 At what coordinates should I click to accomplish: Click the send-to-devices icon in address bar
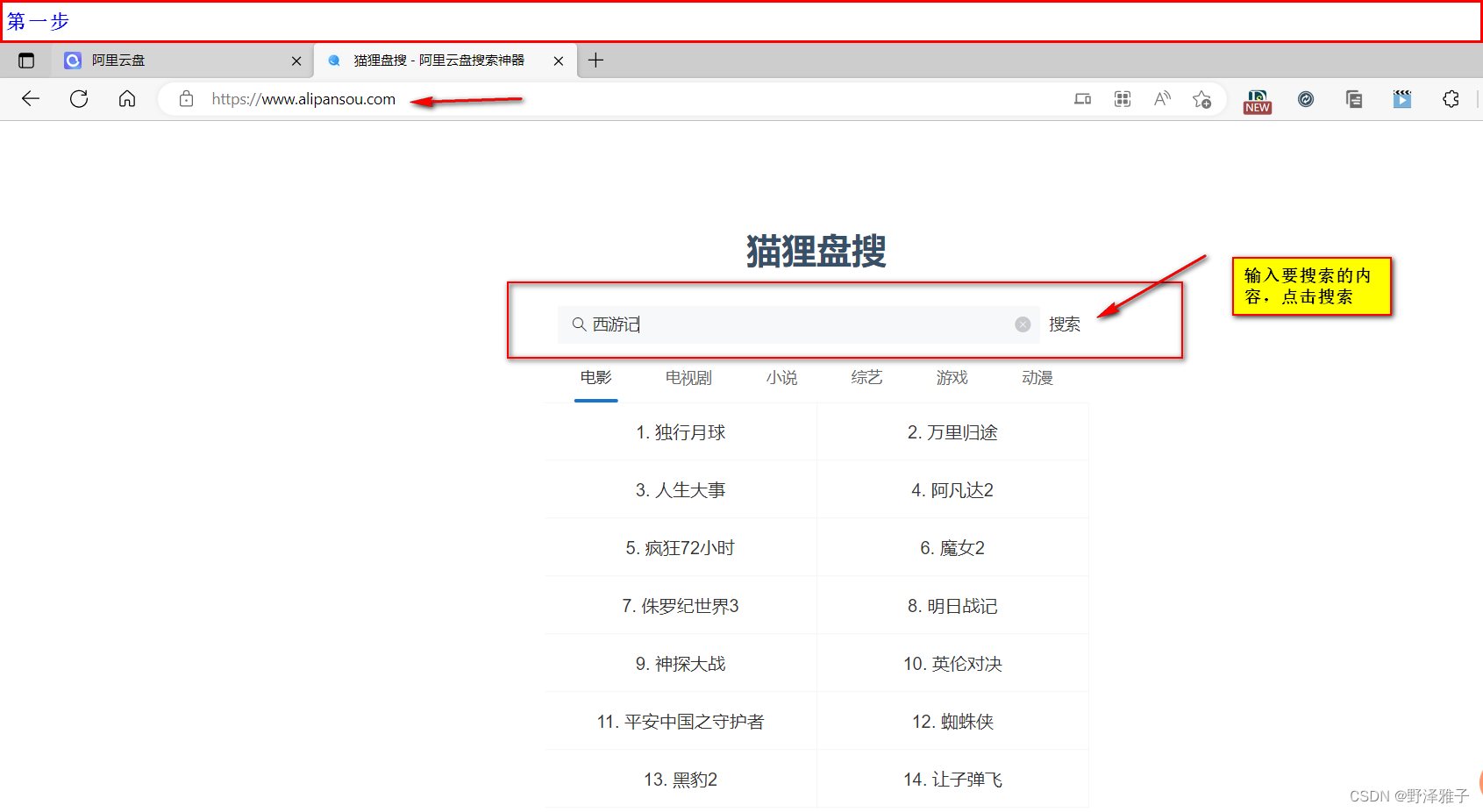1083,99
